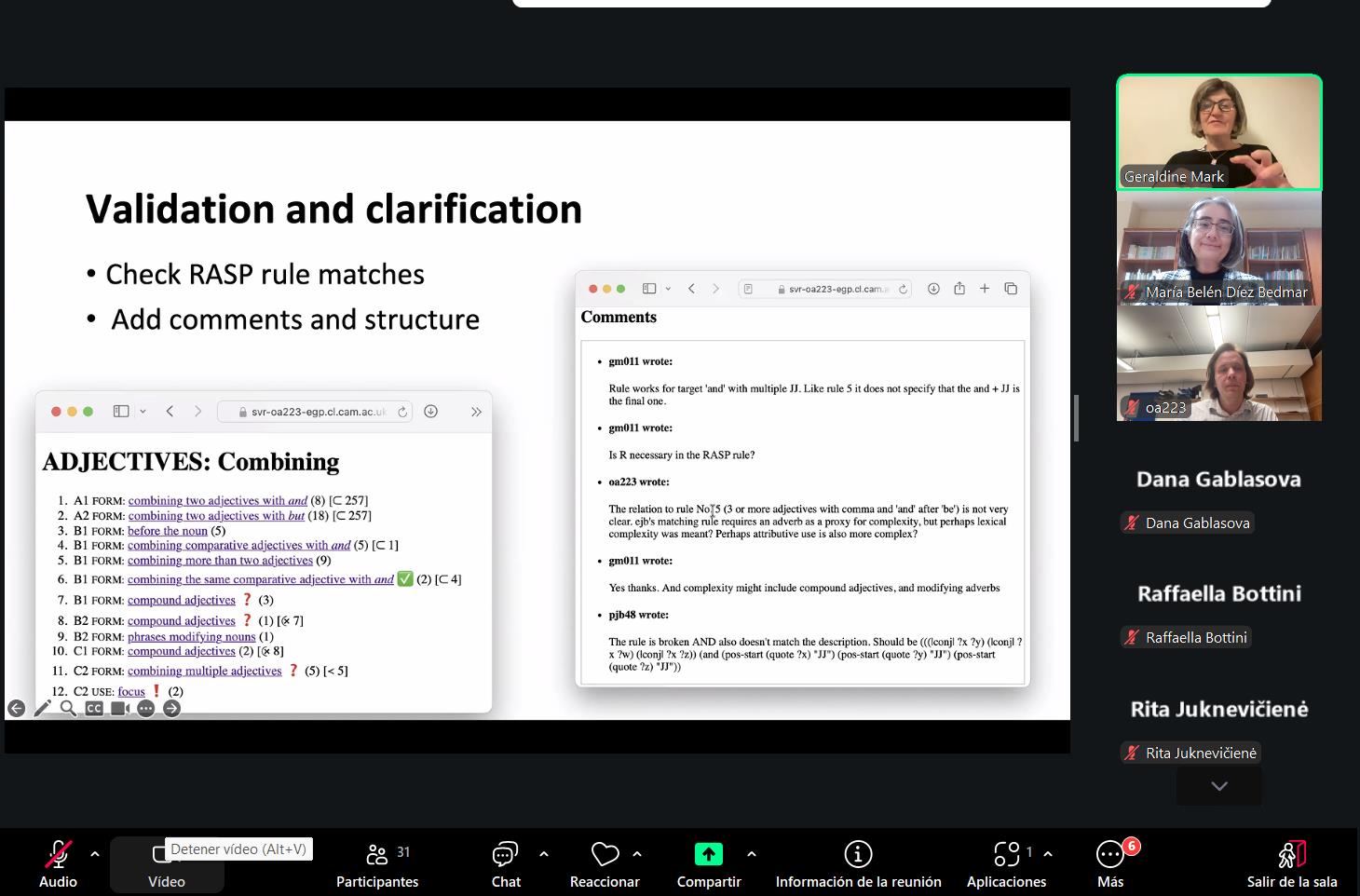Unmute microphone with the Audio button

click(x=58, y=862)
